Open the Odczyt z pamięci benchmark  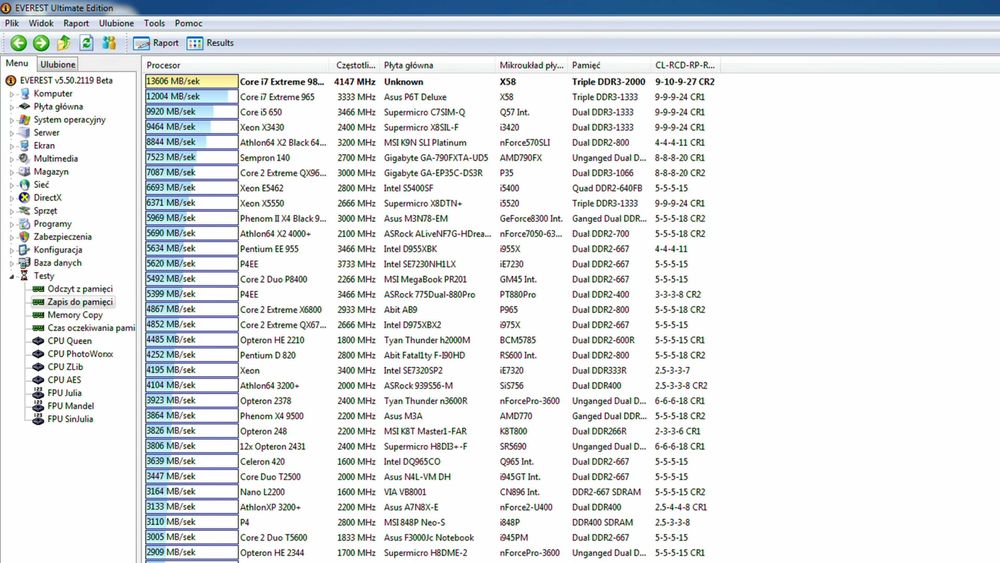click(x=80, y=289)
